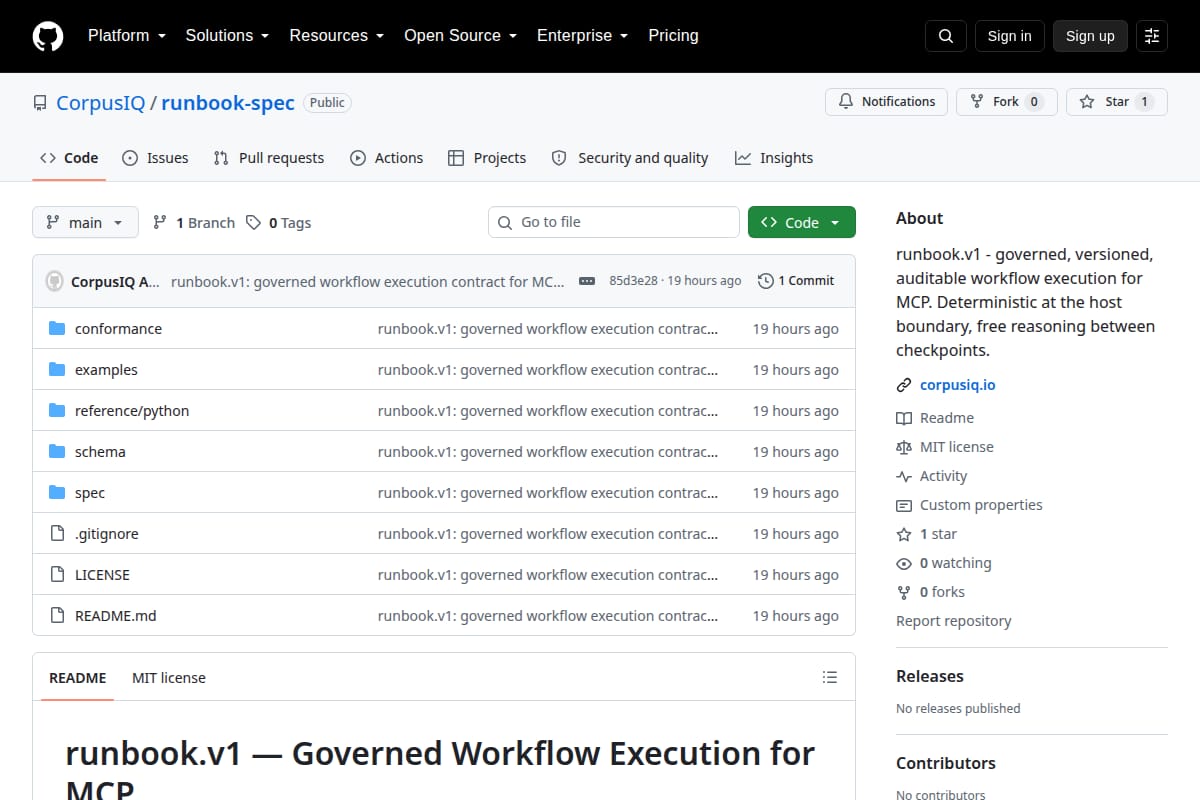This screenshot has width=1200, height=800.
Task: Visit the corpusiq.io website link
Action: pyautogui.click(x=957, y=385)
